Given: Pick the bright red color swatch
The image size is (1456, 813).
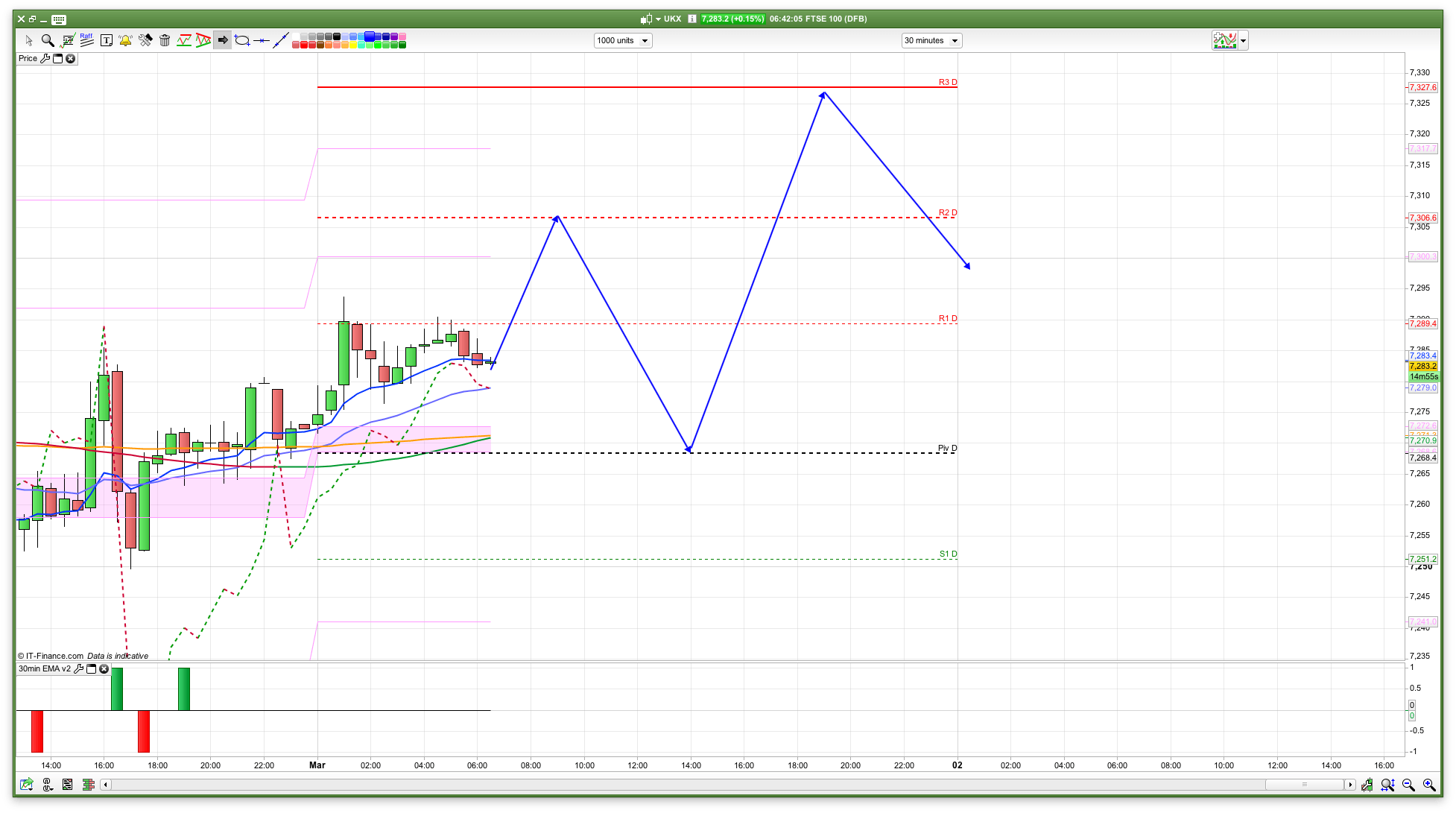Looking at the screenshot, I should pyautogui.click(x=304, y=45).
